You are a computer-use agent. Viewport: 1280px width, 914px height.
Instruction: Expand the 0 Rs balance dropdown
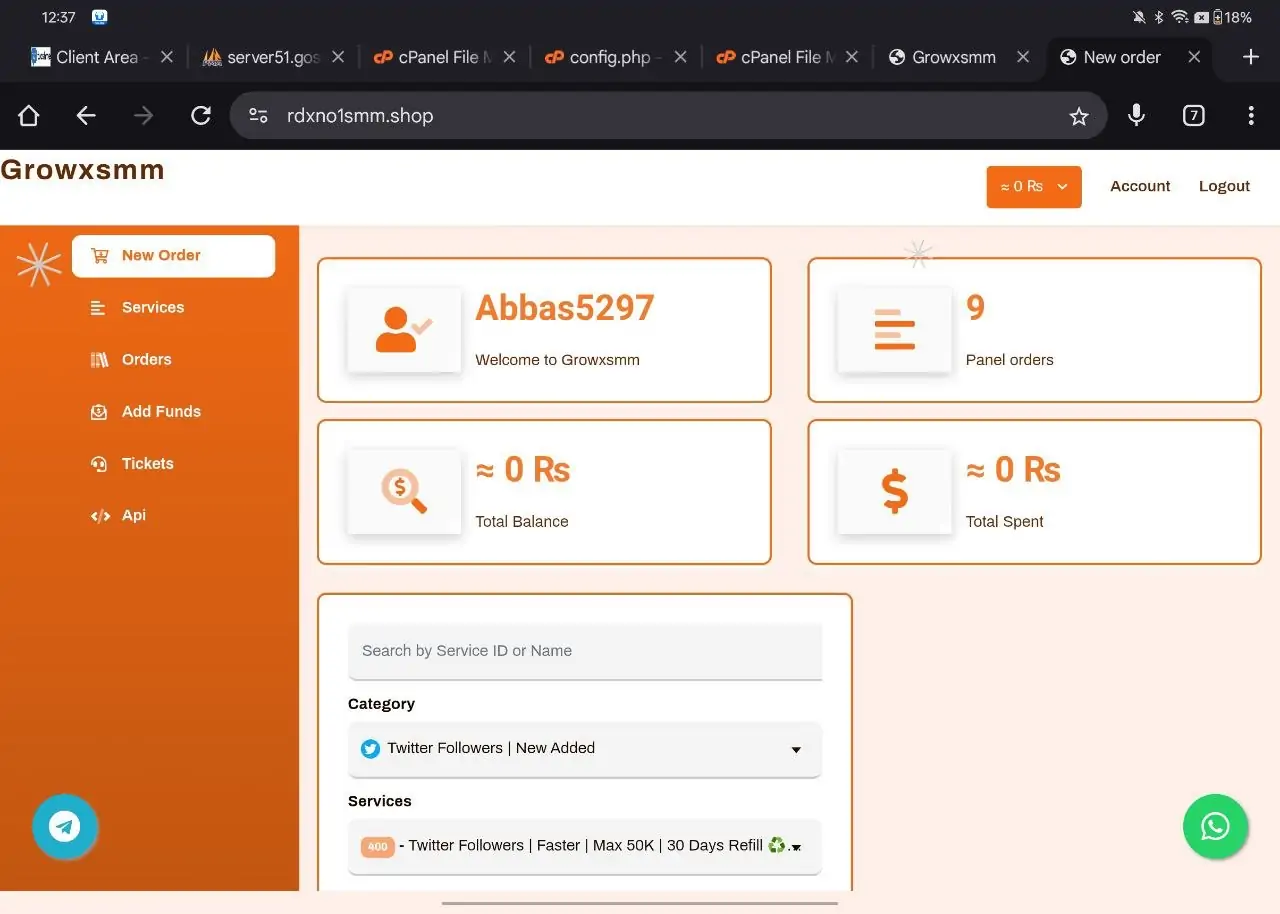1033,187
